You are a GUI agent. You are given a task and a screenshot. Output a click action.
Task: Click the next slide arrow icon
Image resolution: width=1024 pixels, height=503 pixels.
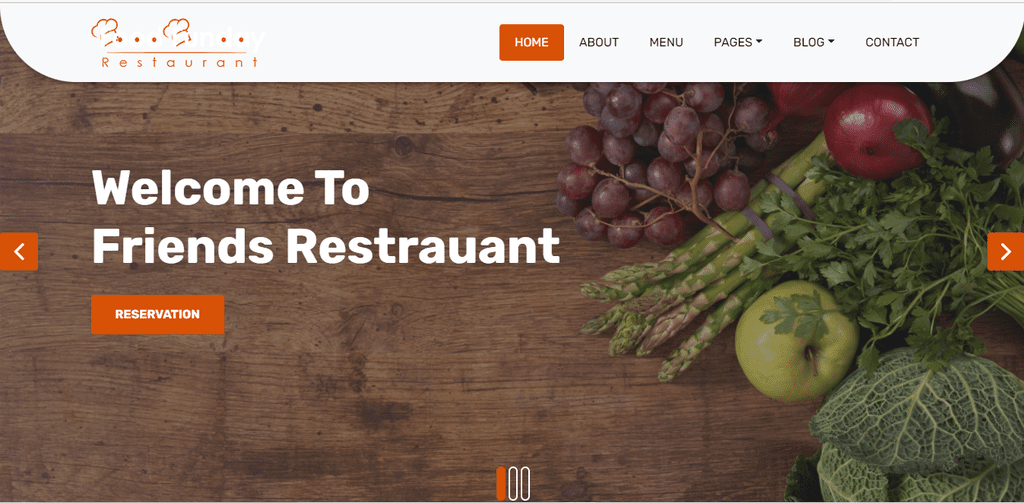pos(1006,252)
